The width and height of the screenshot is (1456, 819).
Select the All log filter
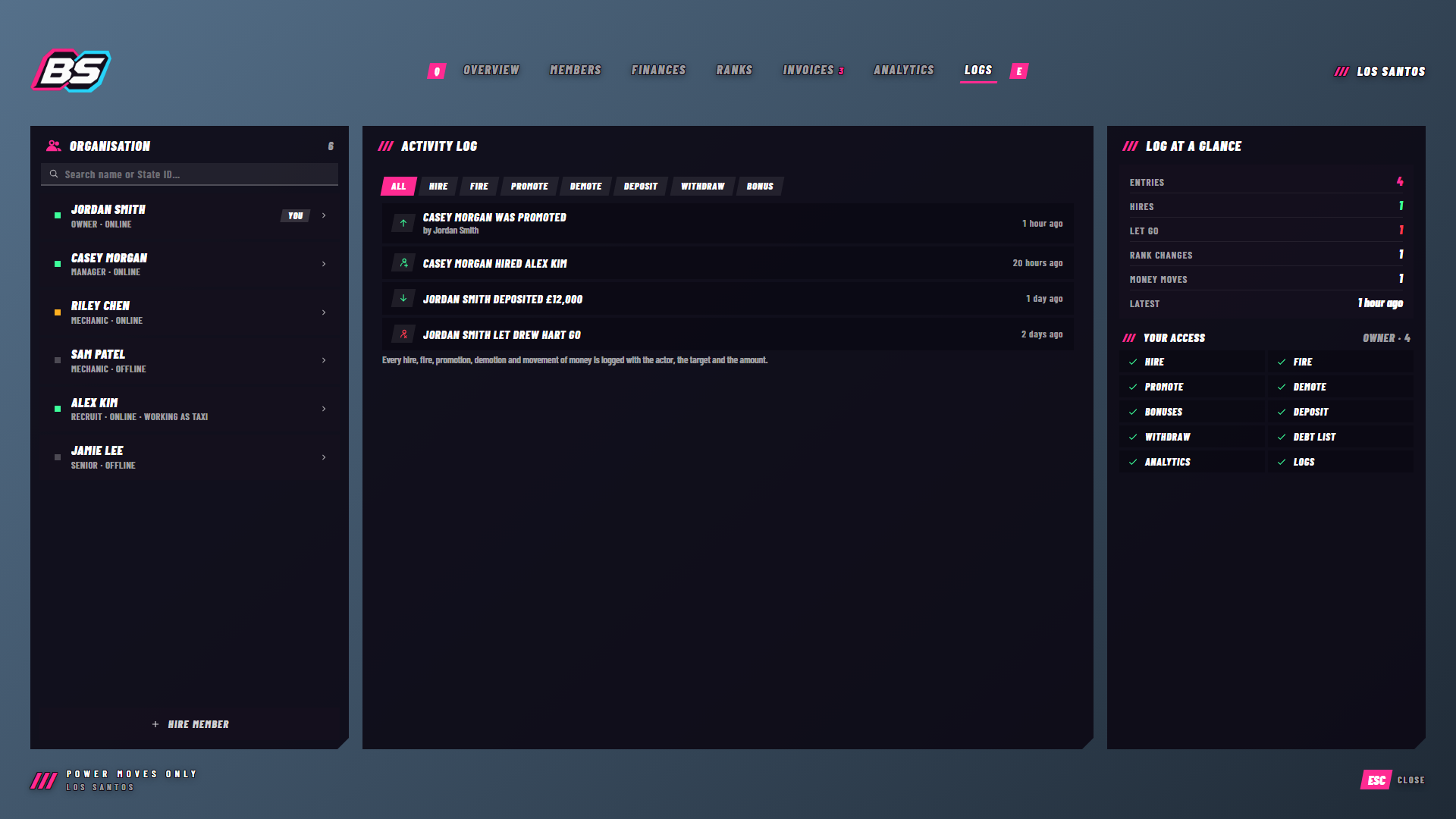(398, 186)
